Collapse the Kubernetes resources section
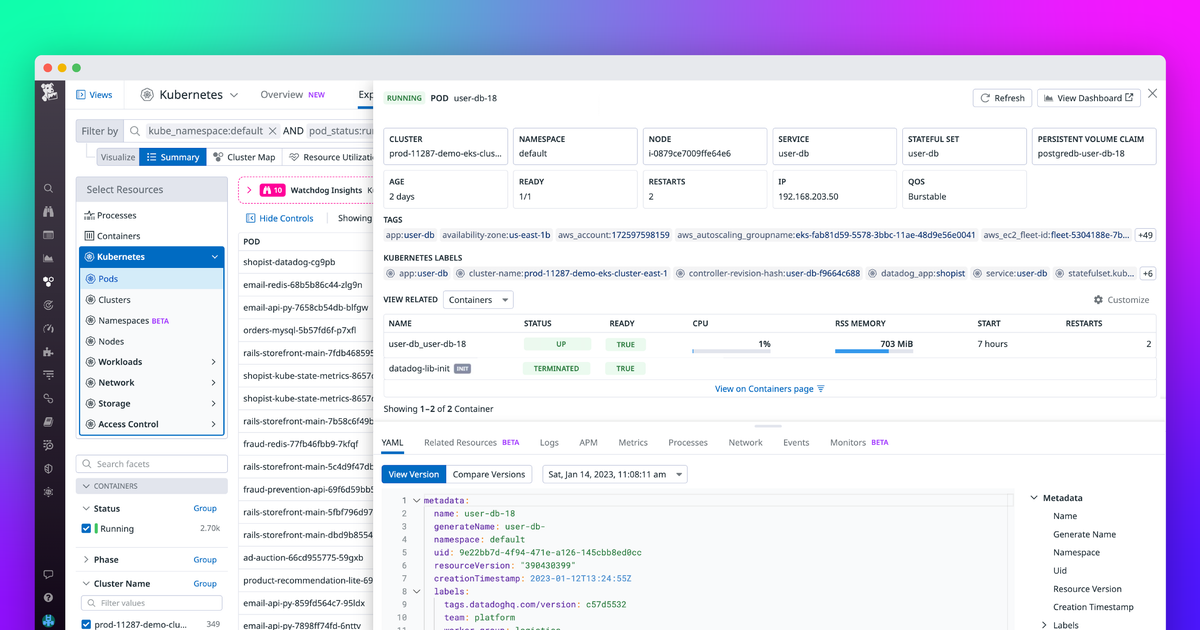This screenshot has width=1200, height=630. tap(214, 257)
